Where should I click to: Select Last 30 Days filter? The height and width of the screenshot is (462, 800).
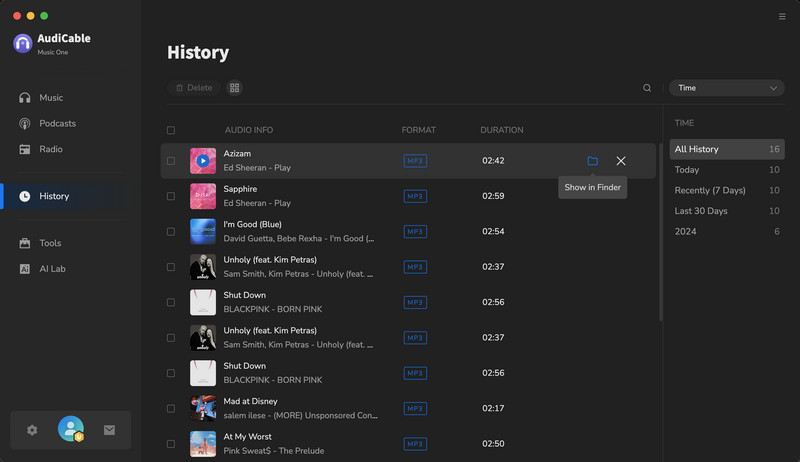(727, 211)
